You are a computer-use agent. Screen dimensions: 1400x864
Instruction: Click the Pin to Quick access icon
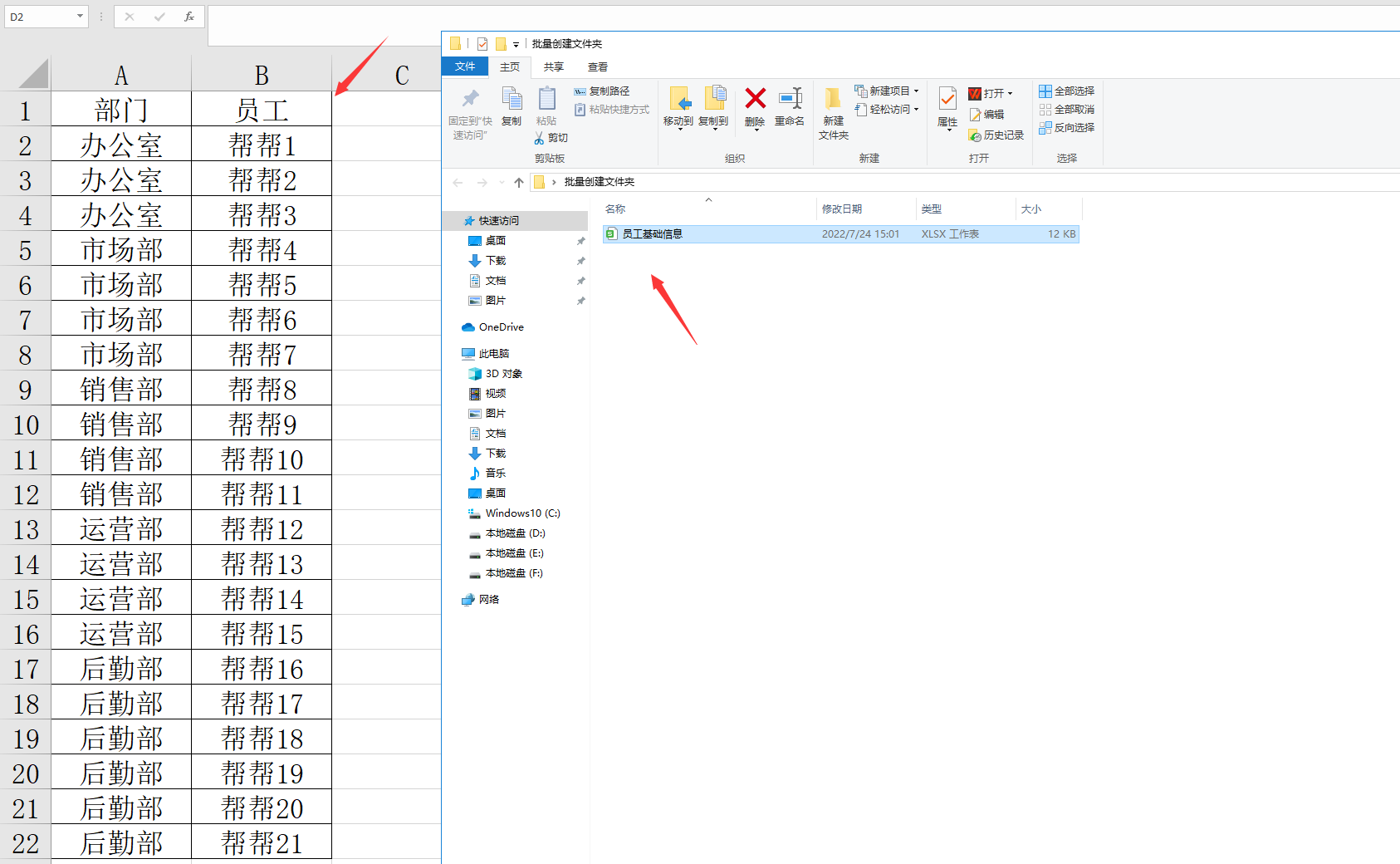(471, 99)
